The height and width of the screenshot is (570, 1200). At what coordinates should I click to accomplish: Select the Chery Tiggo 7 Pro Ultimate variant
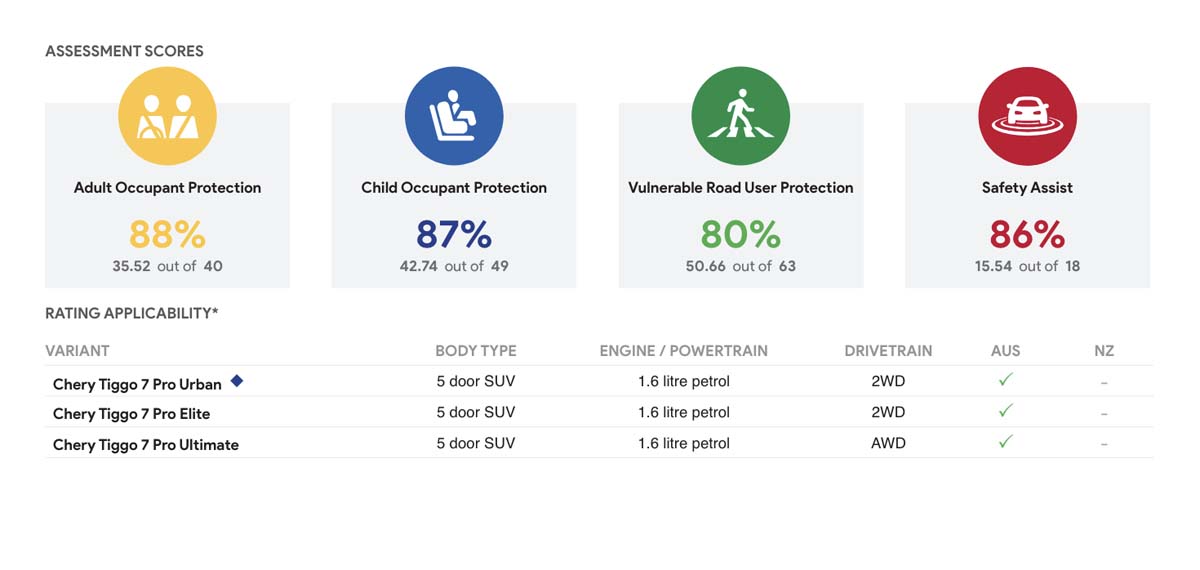click(x=146, y=445)
